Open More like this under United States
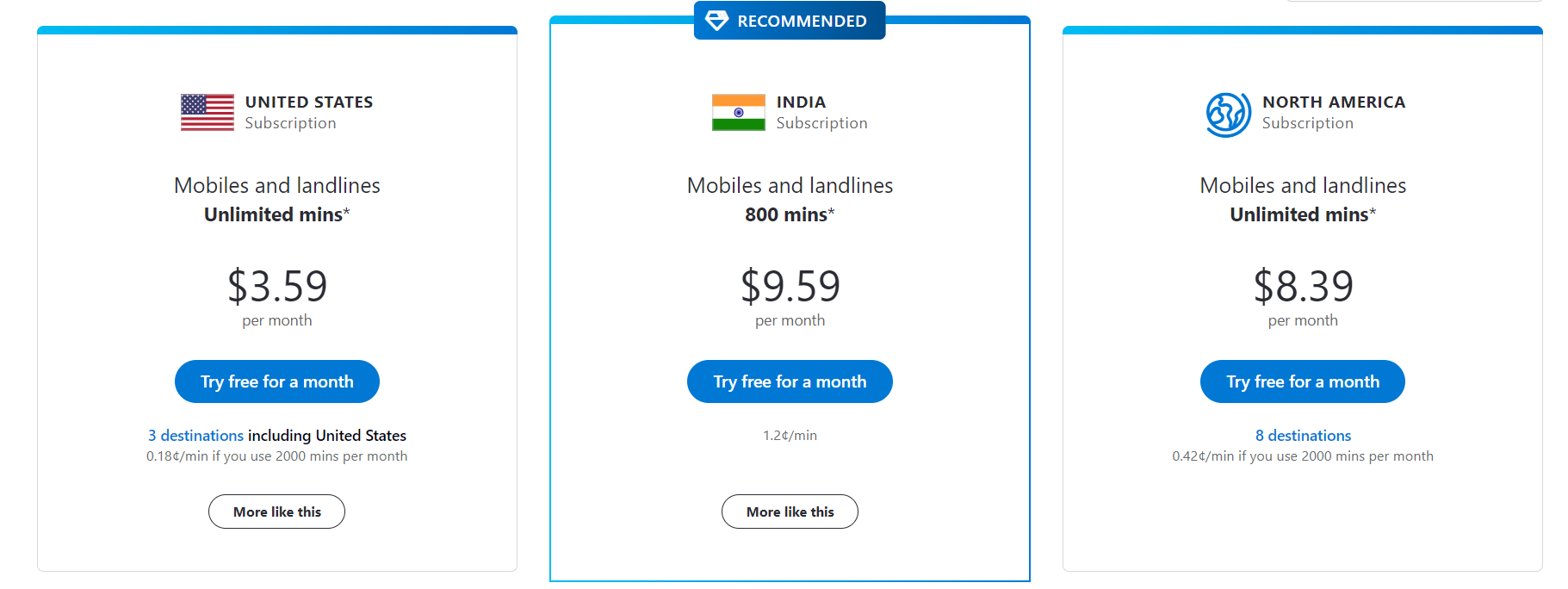1568x589 pixels. coord(276,512)
